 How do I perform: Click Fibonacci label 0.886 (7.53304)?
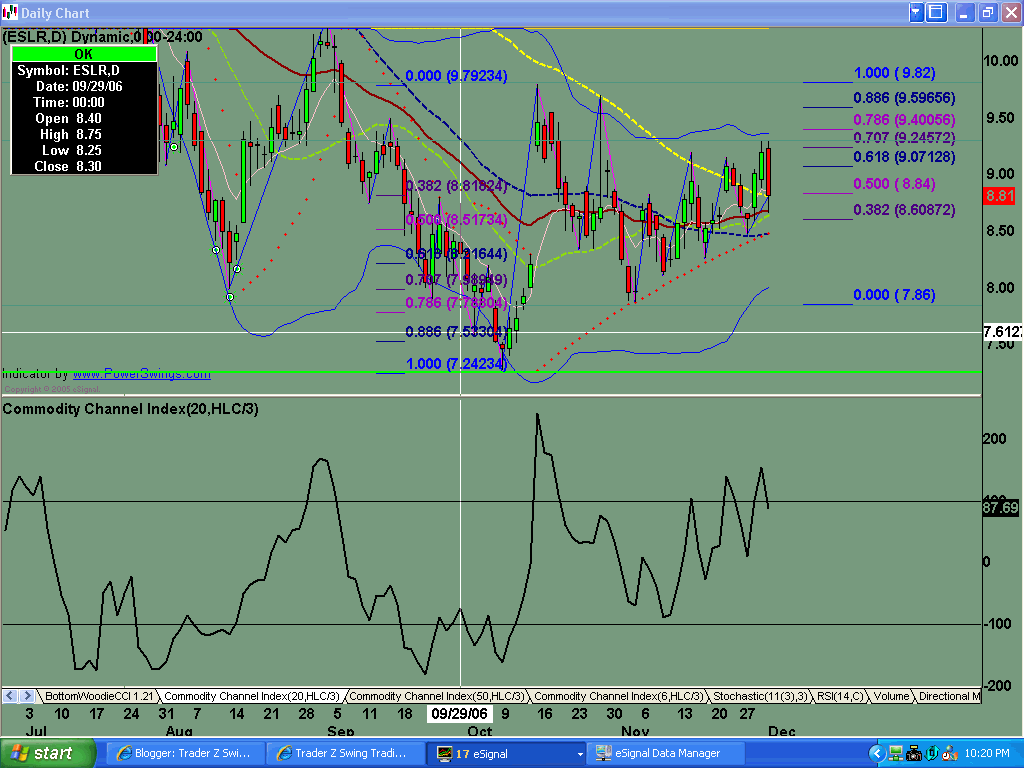tap(456, 332)
